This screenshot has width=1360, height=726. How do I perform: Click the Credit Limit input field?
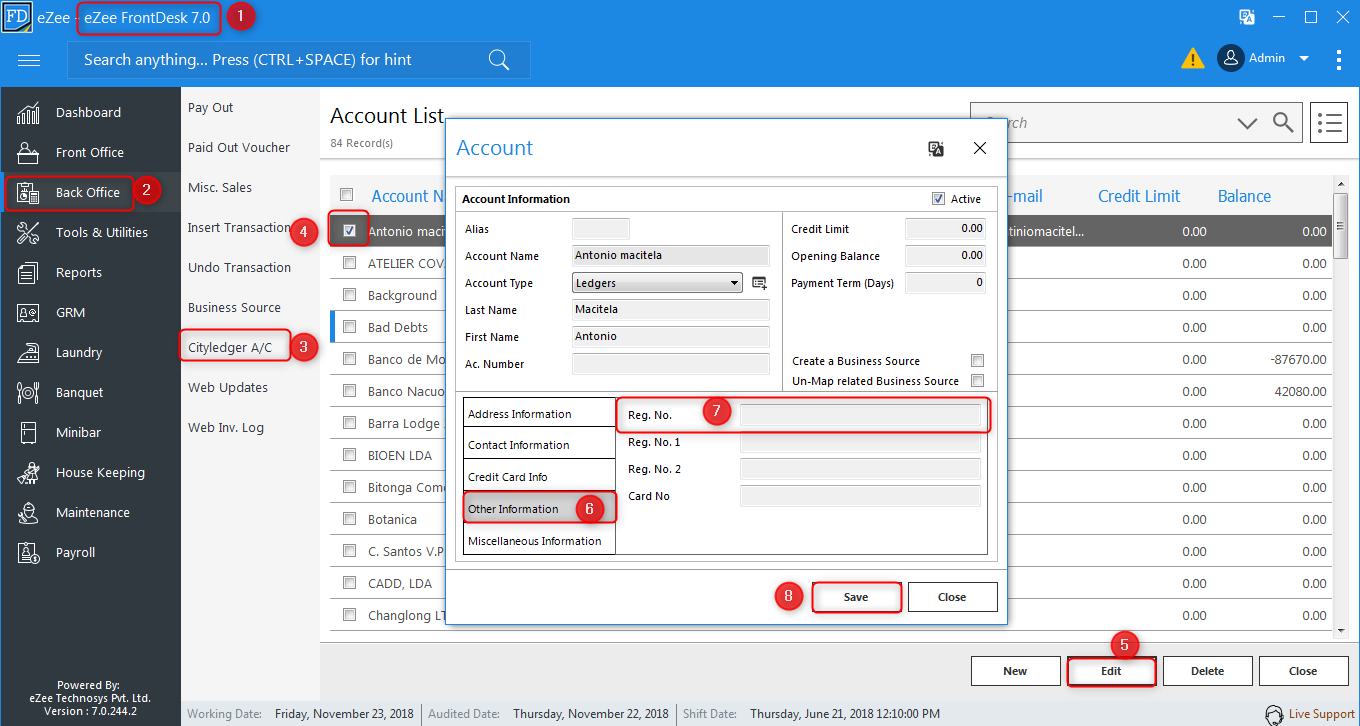[945, 229]
